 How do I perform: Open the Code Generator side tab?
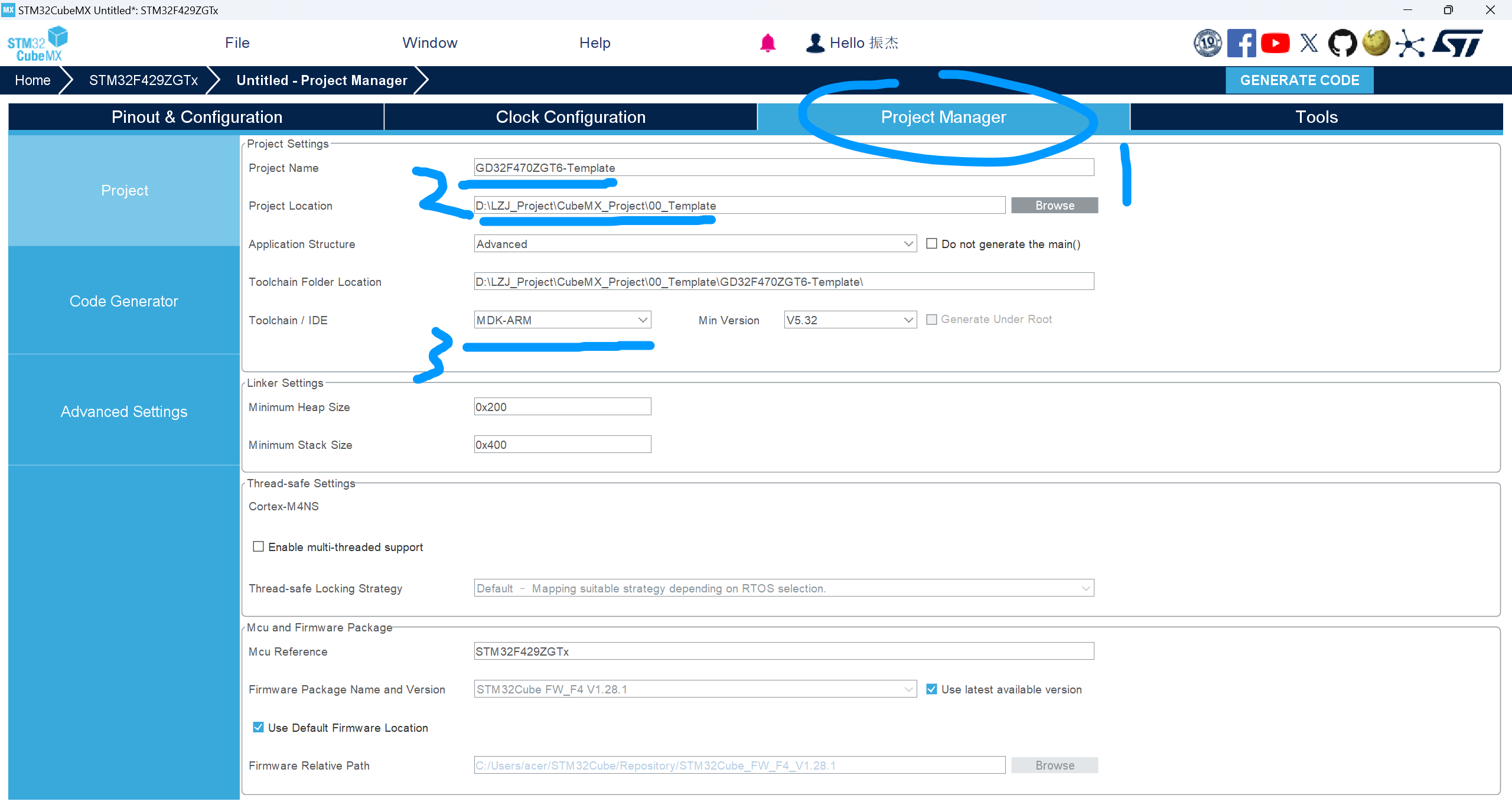124,301
